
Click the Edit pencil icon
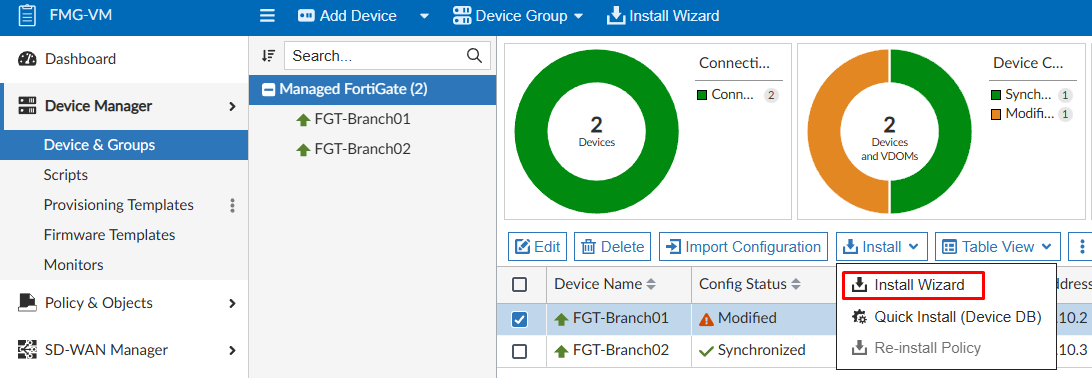tap(522, 246)
